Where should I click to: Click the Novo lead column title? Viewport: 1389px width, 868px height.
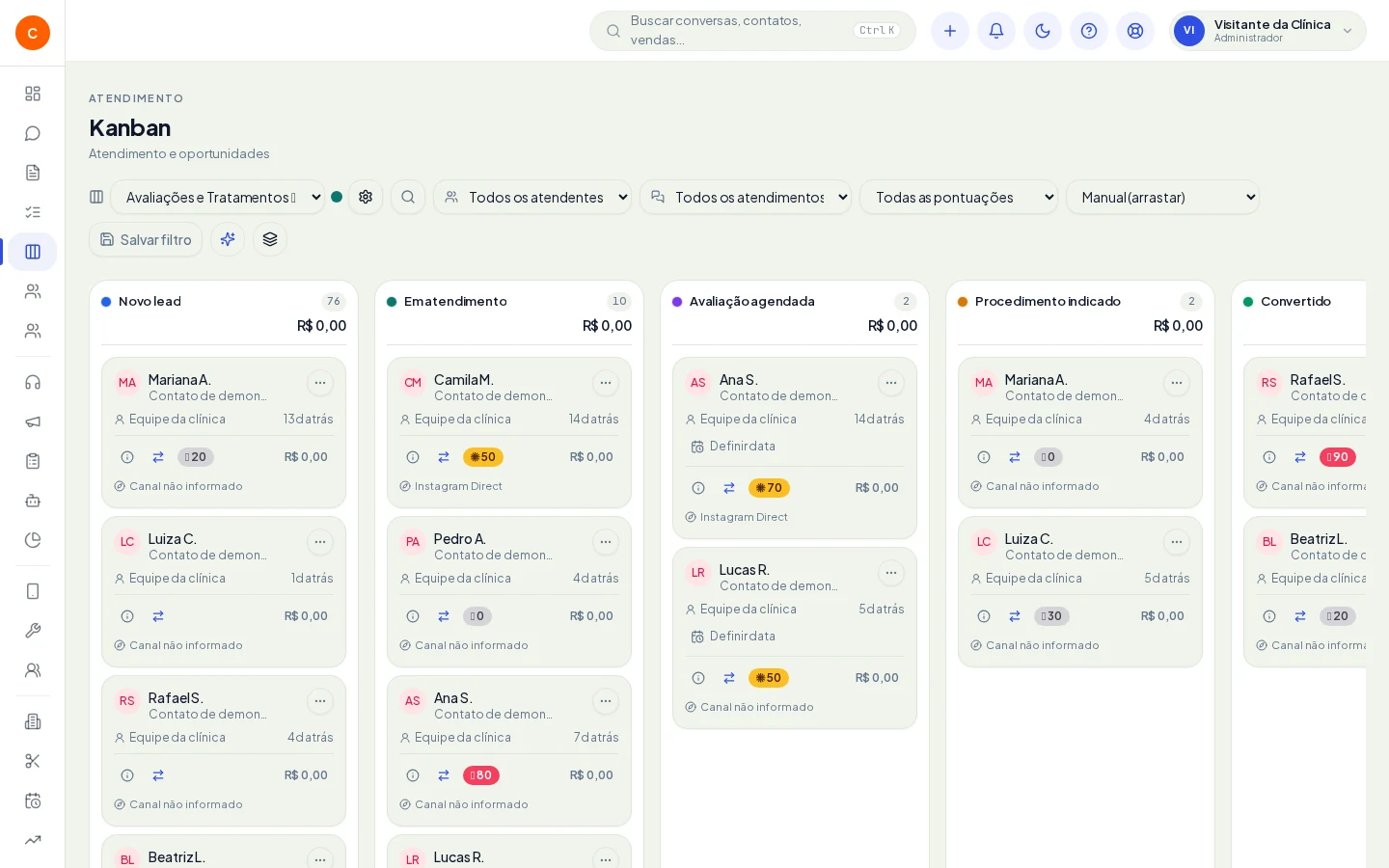click(x=150, y=302)
